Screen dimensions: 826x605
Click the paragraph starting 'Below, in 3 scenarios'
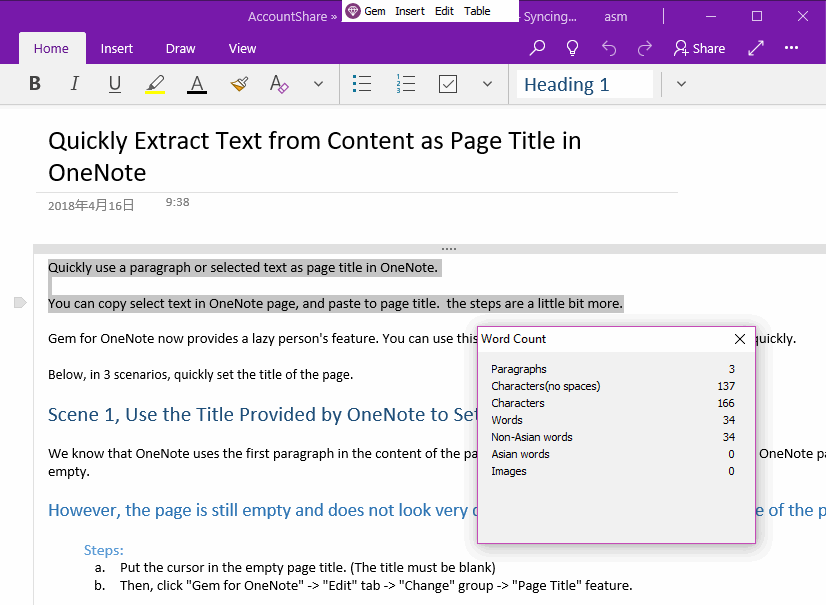click(200, 375)
